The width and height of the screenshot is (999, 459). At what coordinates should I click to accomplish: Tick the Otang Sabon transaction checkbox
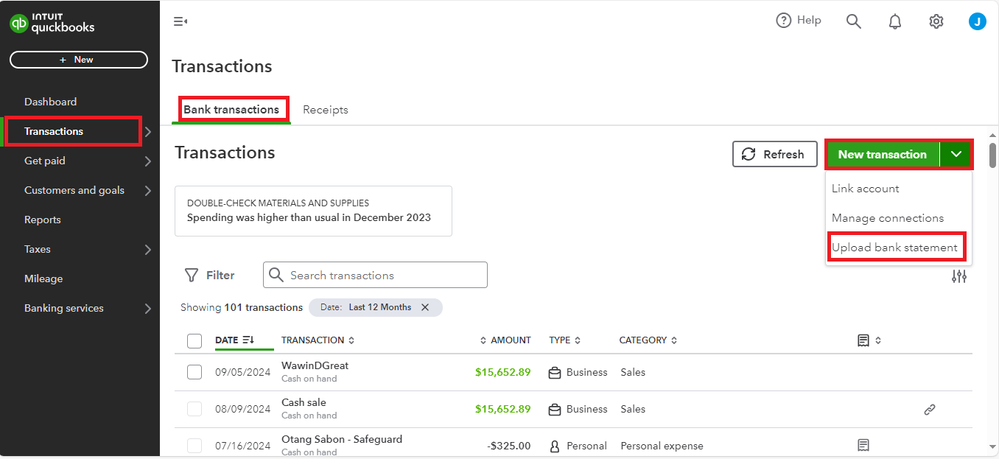point(194,446)
